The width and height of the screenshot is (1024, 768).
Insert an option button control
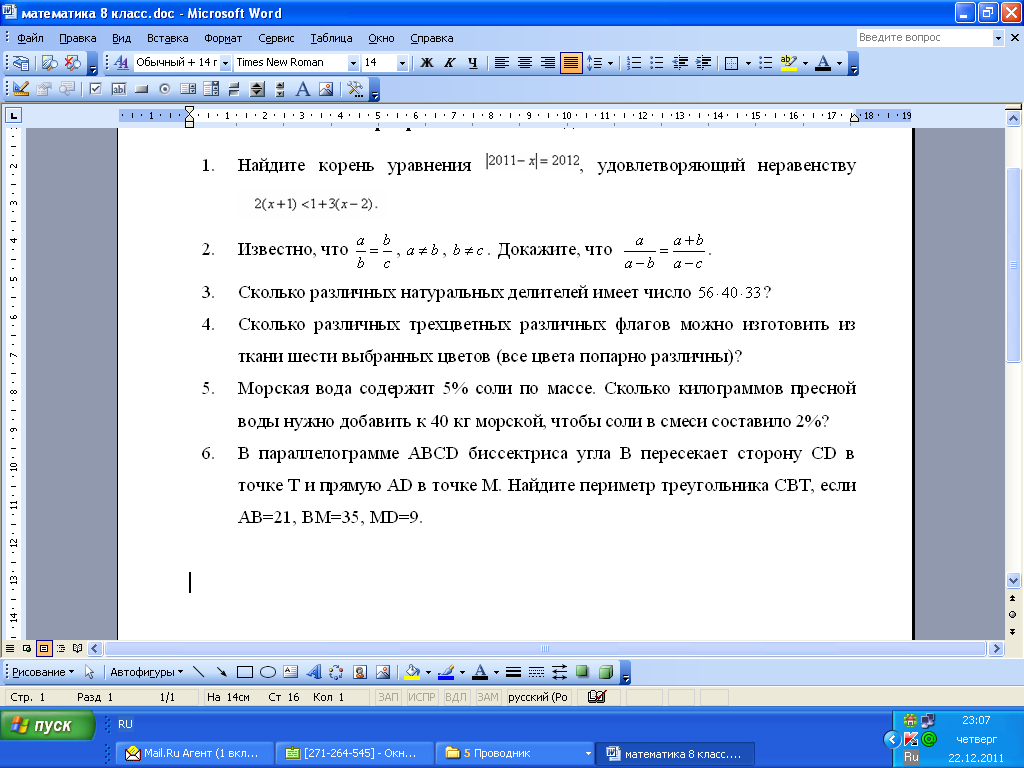click(165, 89)
